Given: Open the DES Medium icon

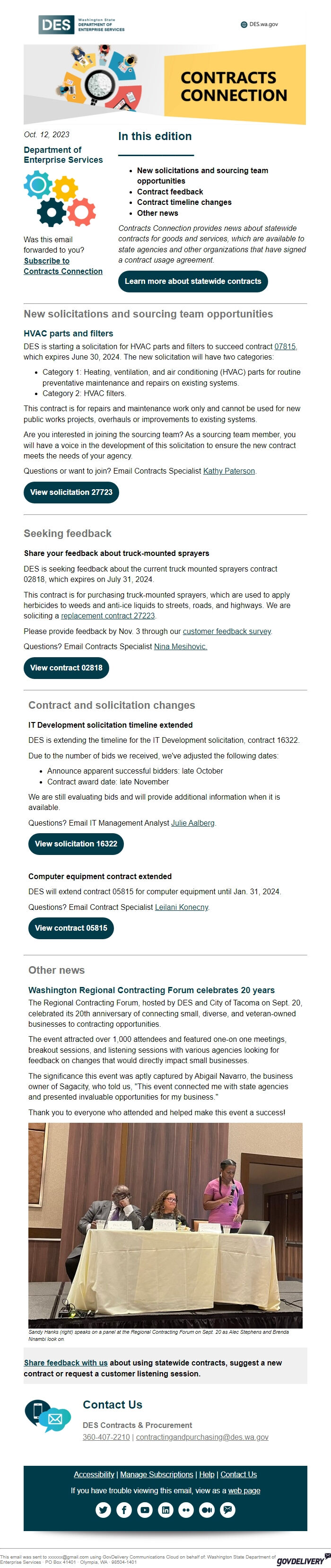Looking at the screenshot, I should 206,1509.
